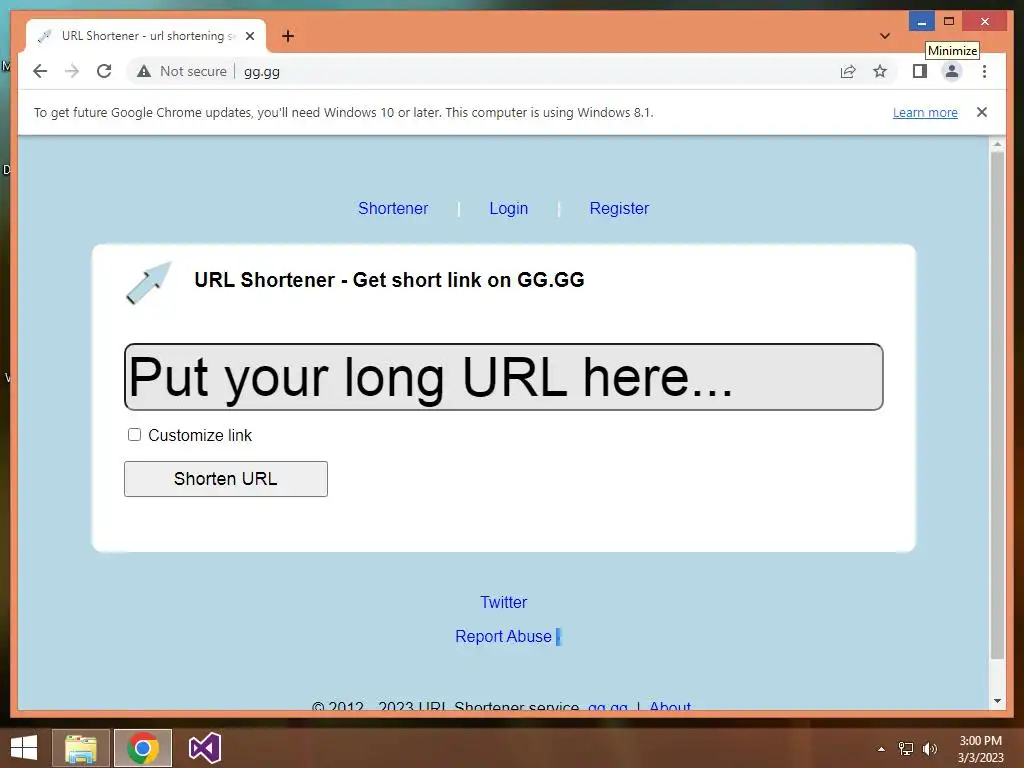This screenshot has width=1024, height=768.
Task: Open the Learn more link
Action: [x=925, y=112]
